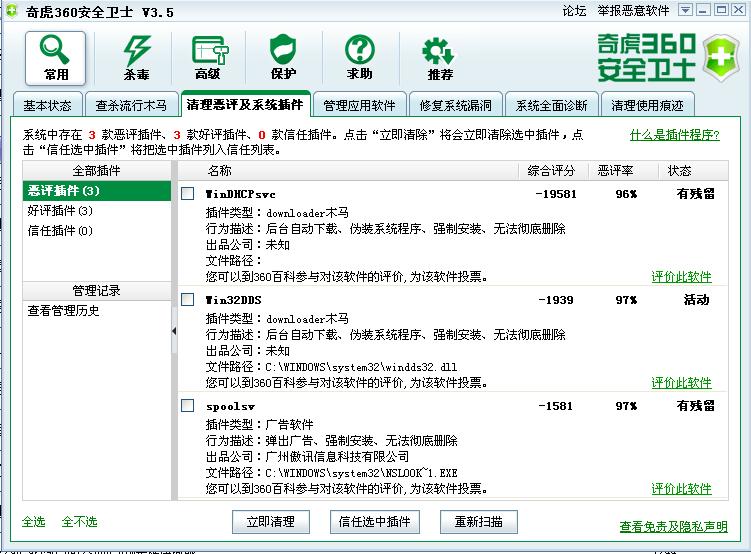The height and width of the screenshot is (554, 751).
Task: Tick the spoolsv plugin checkbox
Action: (188, 406)
